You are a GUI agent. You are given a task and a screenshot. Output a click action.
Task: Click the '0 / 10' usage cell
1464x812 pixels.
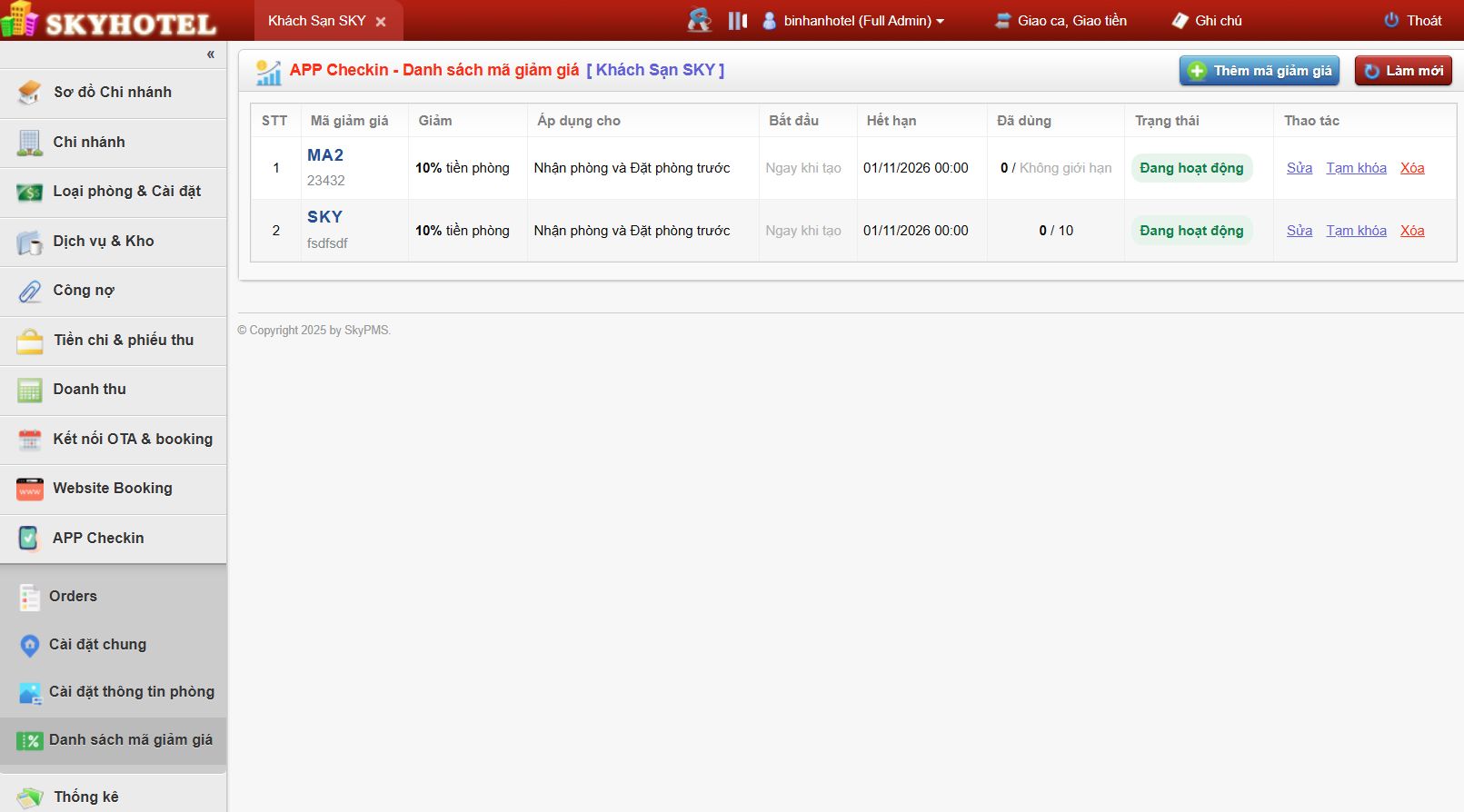click(1056, 231)
